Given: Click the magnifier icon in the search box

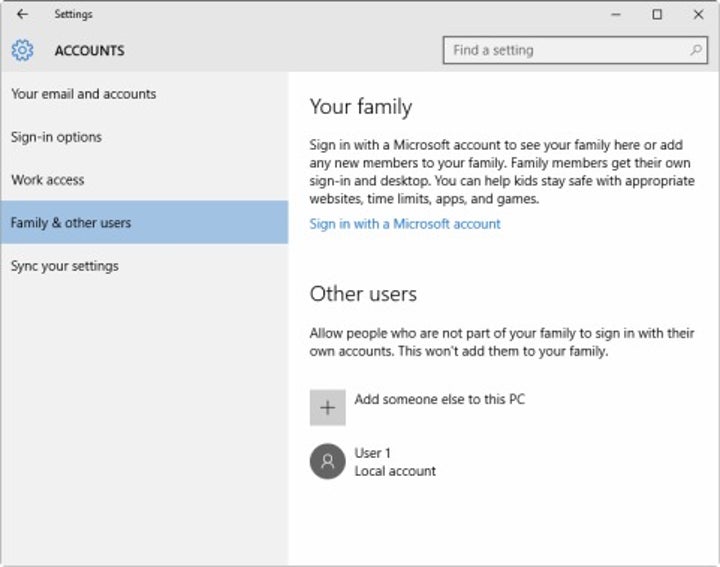Looking at the screenshot, I should pos(696,50).
